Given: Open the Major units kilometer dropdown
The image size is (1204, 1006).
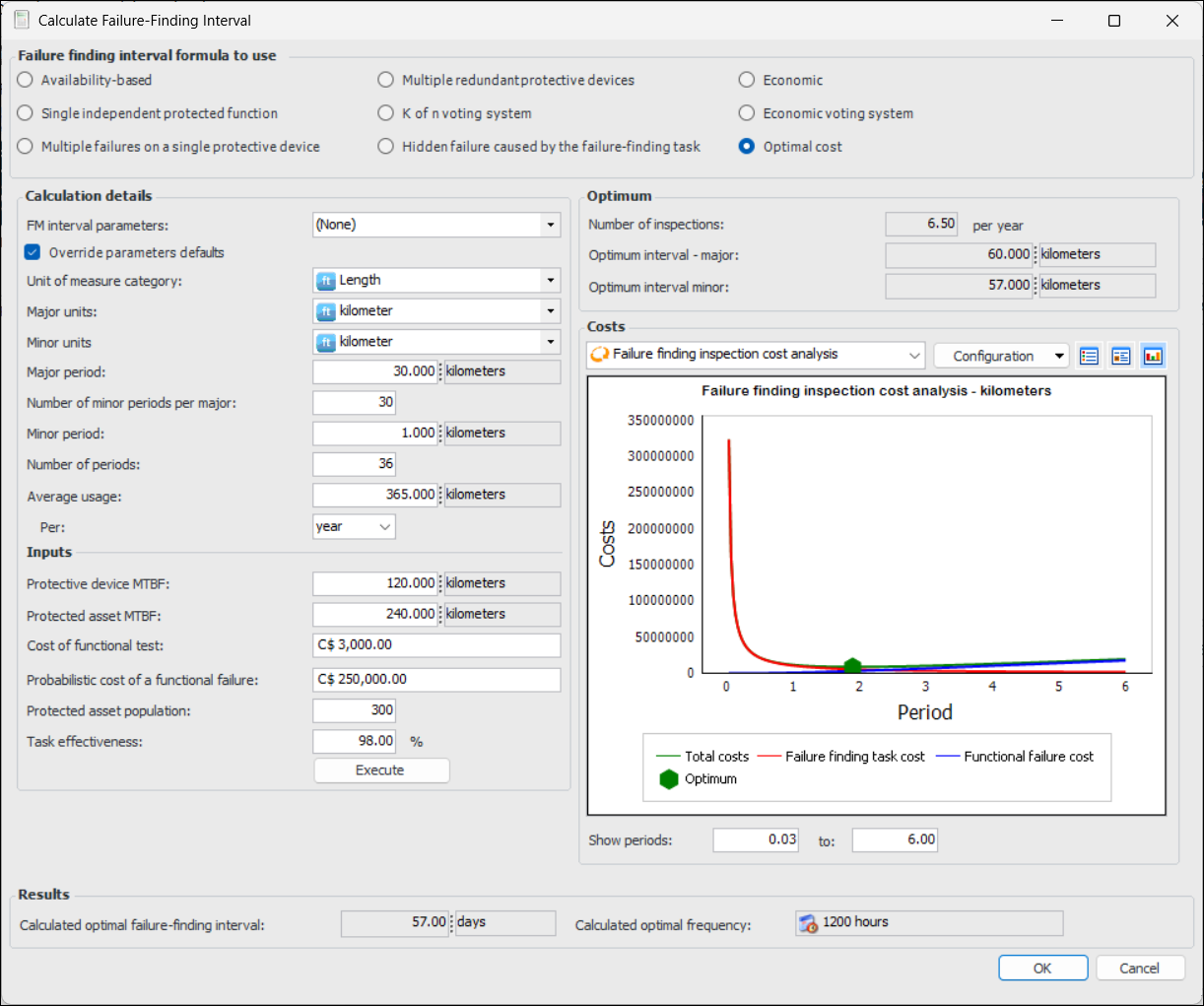Looking at the screenshot, I should point(550,311).
